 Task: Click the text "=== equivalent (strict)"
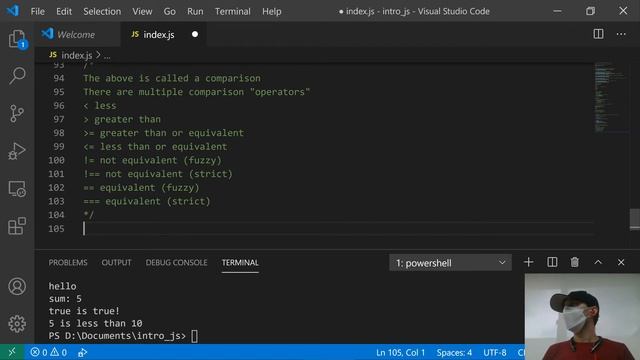[147, 201]
